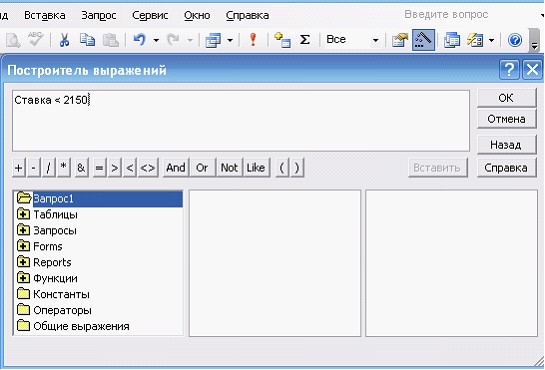Click the Вставить button
Image resolution: width=545 pixels, height=370 pixels.
pos(438,168)
